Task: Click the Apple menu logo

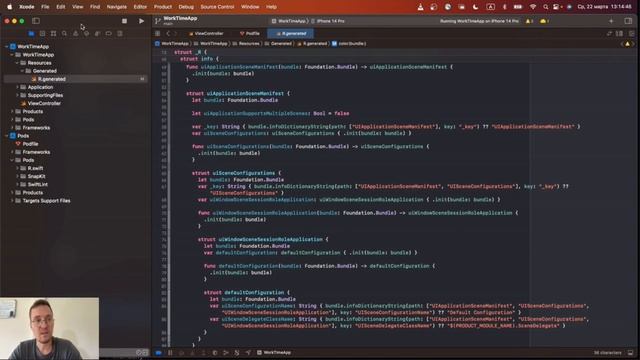Action: click(x=9, y=7)
